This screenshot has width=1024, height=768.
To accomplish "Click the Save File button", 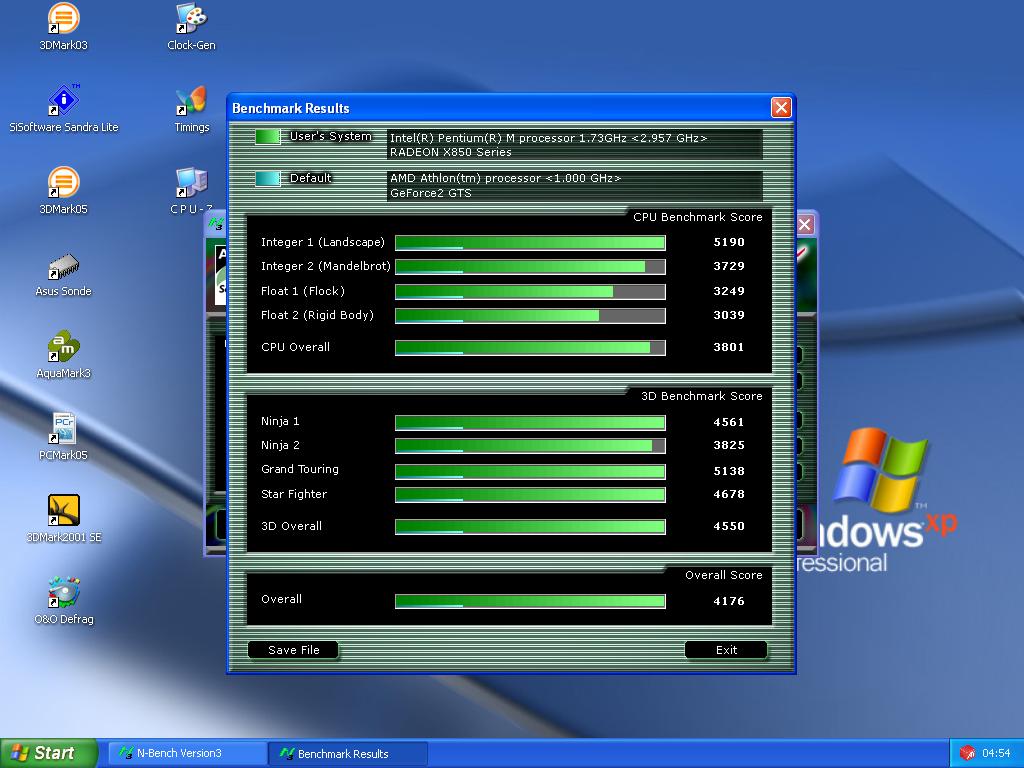I will (x=293, y=650).
